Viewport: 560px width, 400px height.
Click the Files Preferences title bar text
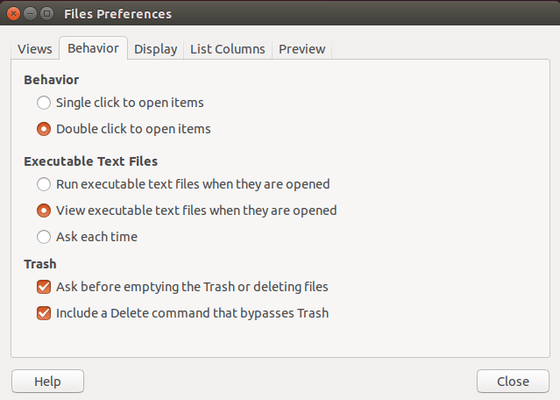[x=118, y=14]
